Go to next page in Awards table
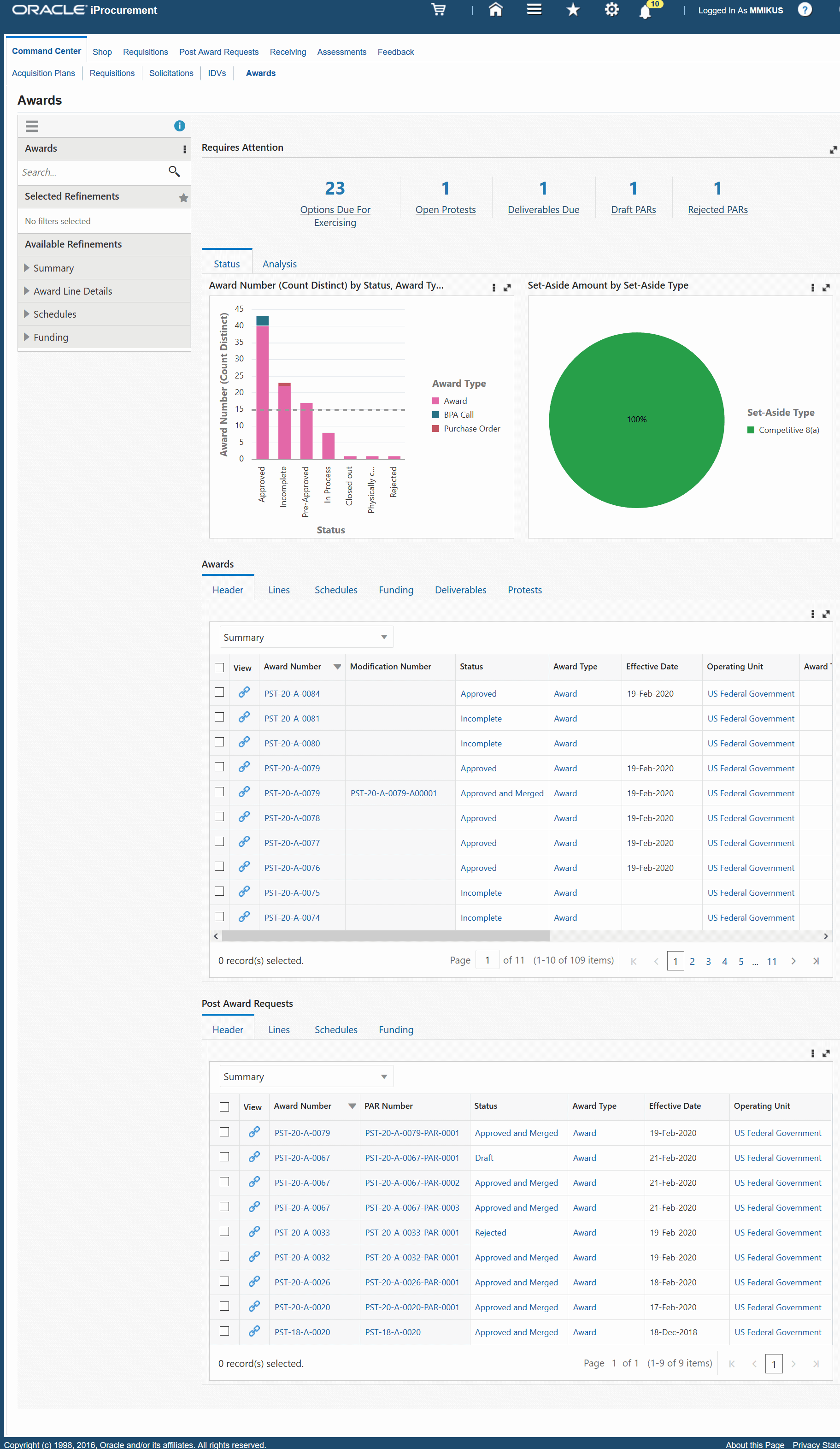 click(x=793, y=961)
